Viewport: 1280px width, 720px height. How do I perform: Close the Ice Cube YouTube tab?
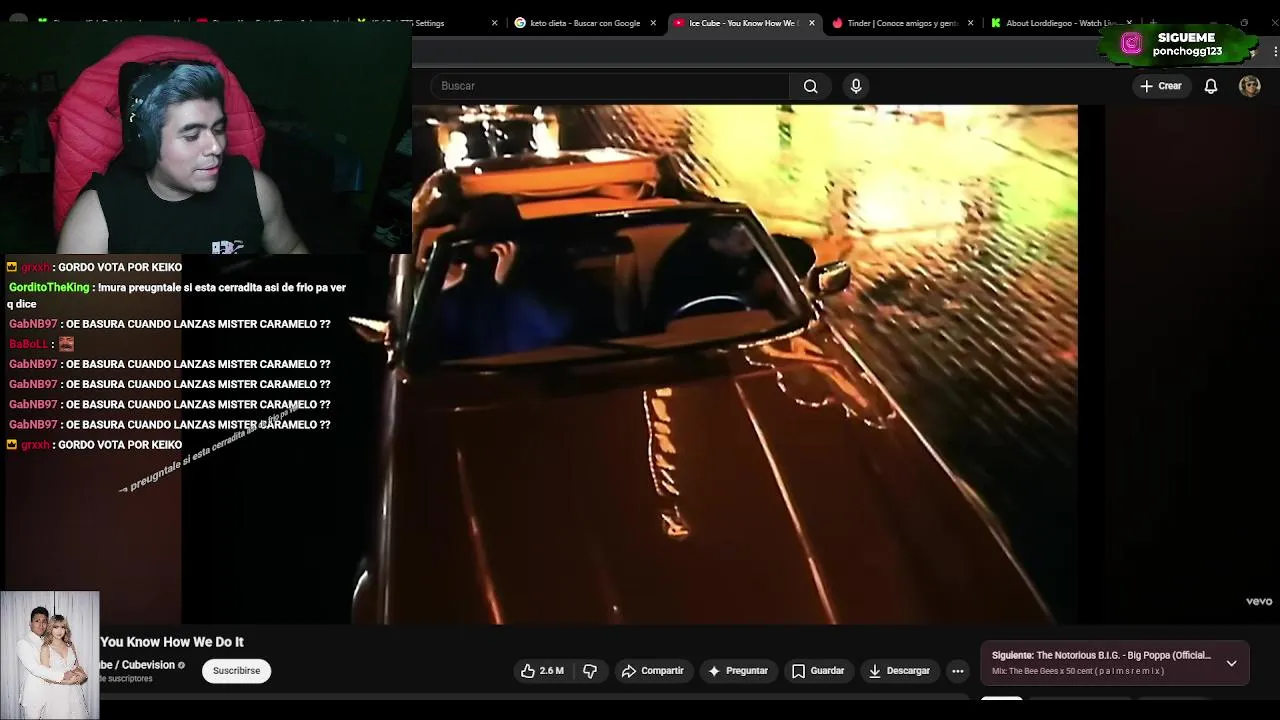point(812,23)
